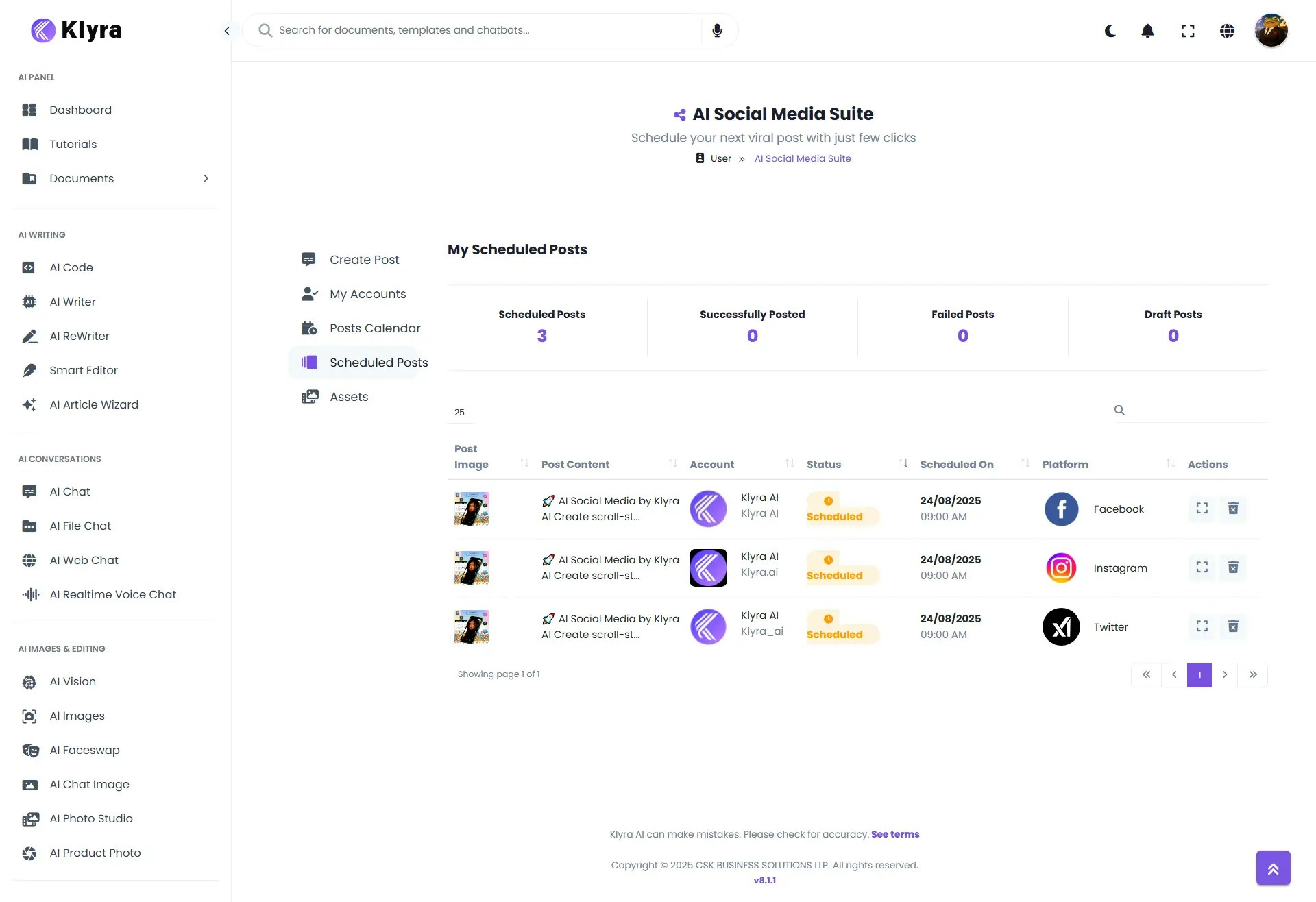1316x902 pixels.
Task: Collapse the left sidebar
Action: tap(227, 31)
